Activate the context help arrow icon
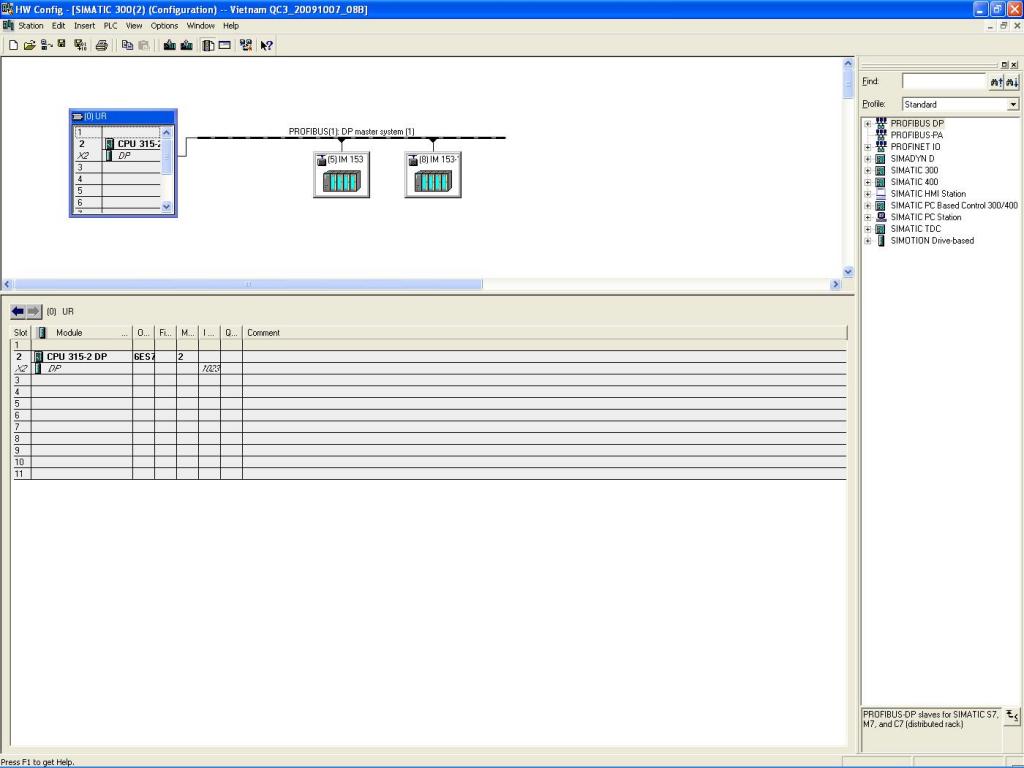Image resolution: width=1024 pixels, height=768 pixels. point(266,45)
